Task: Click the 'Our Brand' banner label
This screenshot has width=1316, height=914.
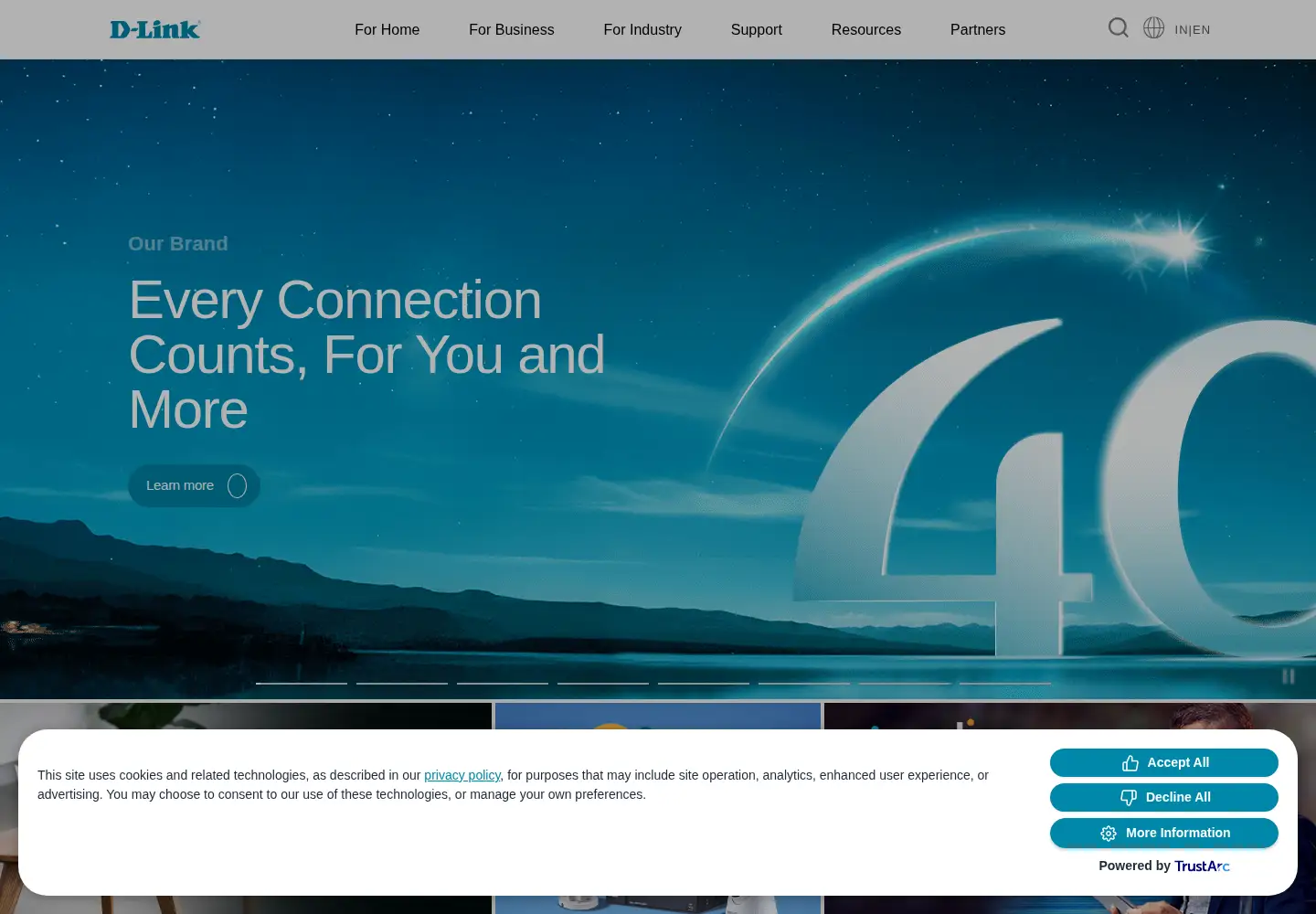Action: [x=178, y=244]
